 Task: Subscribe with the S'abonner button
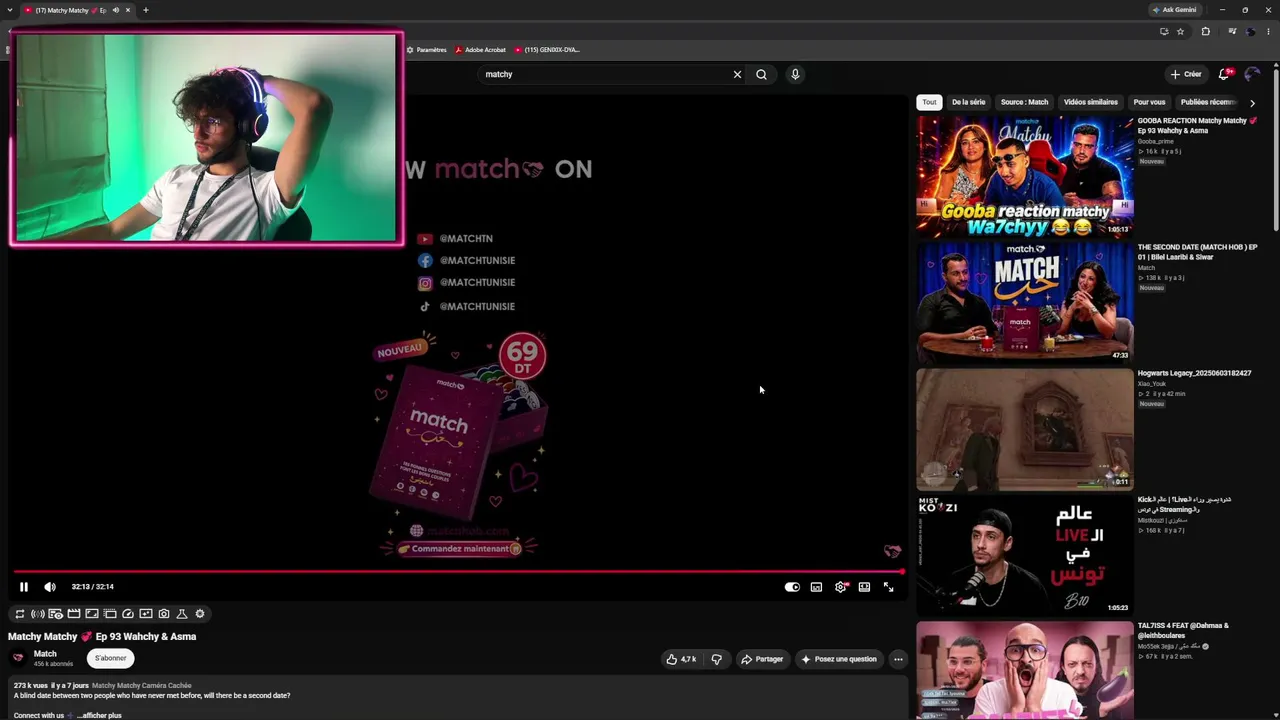coord(110,658)
